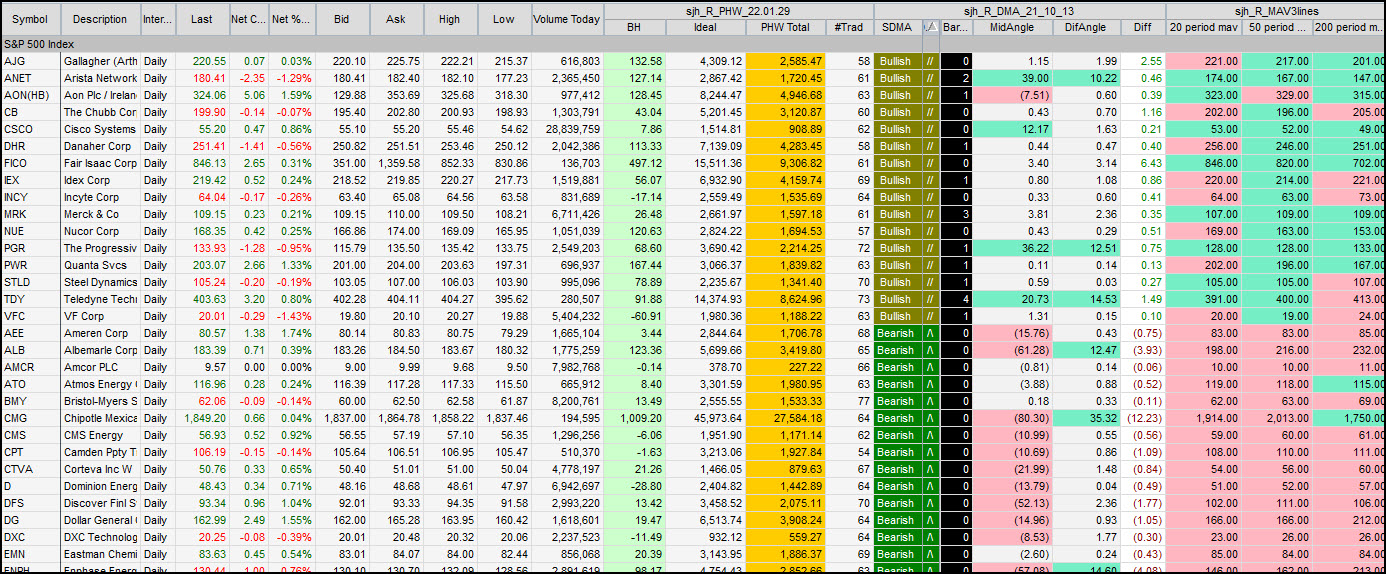
Task: Click the 20 period mav column header
Action: tap(1203, 27)
